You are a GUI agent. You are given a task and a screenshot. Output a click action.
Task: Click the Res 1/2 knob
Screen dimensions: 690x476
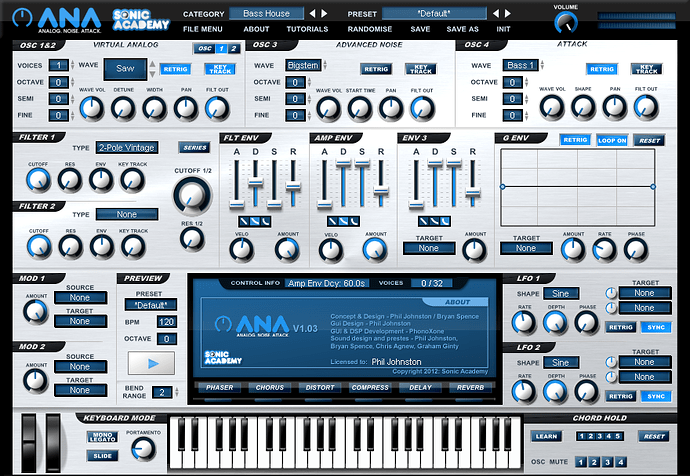[192, 239]
